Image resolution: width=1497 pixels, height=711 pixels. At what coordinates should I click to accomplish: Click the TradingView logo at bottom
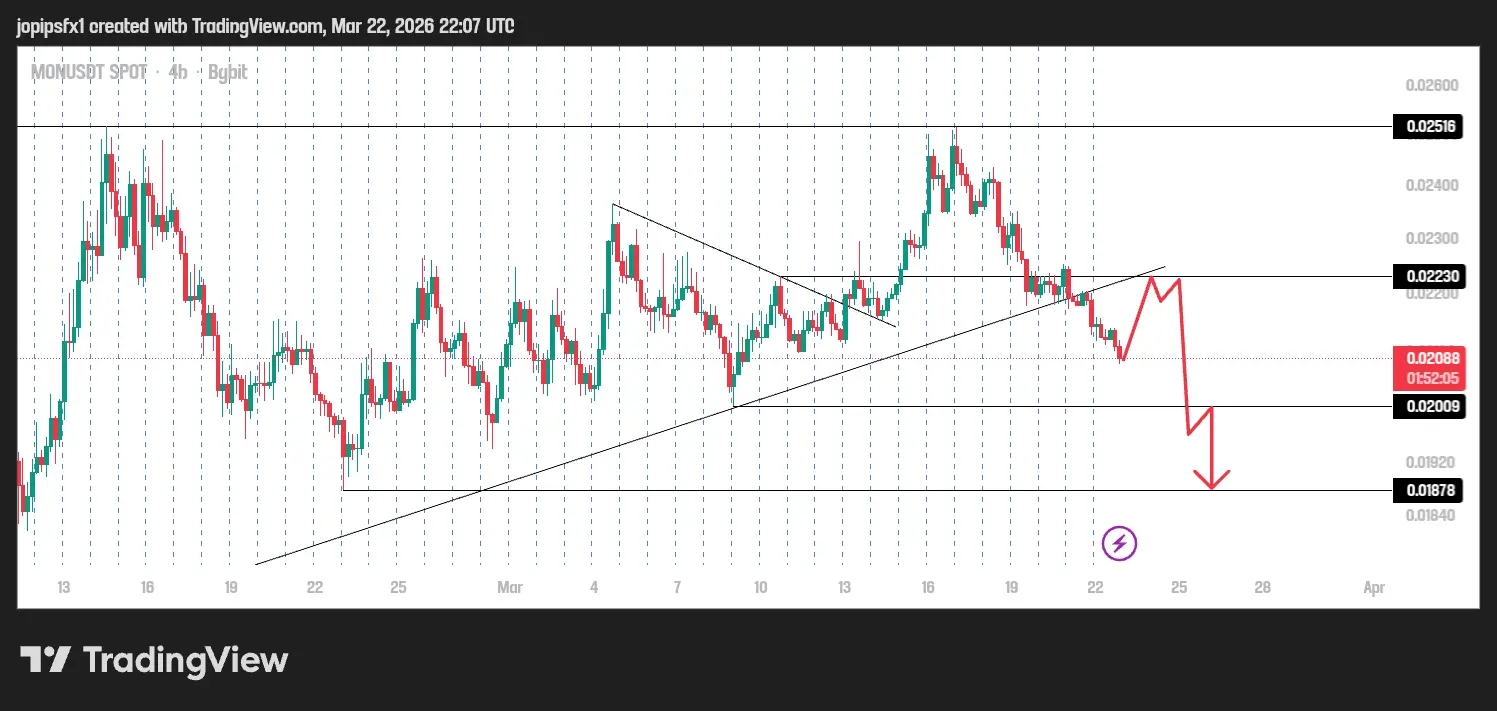pos(154,660)
